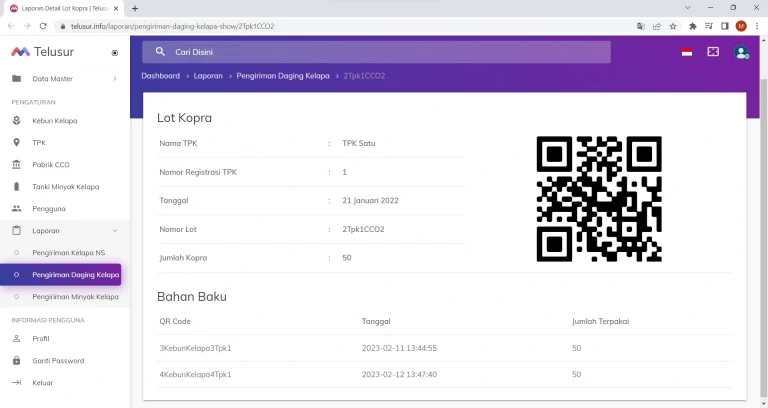Viewport: 768px width, 408px height.
Task: Focus the Cari Disini search field
Action: click(x=376, y=52)
